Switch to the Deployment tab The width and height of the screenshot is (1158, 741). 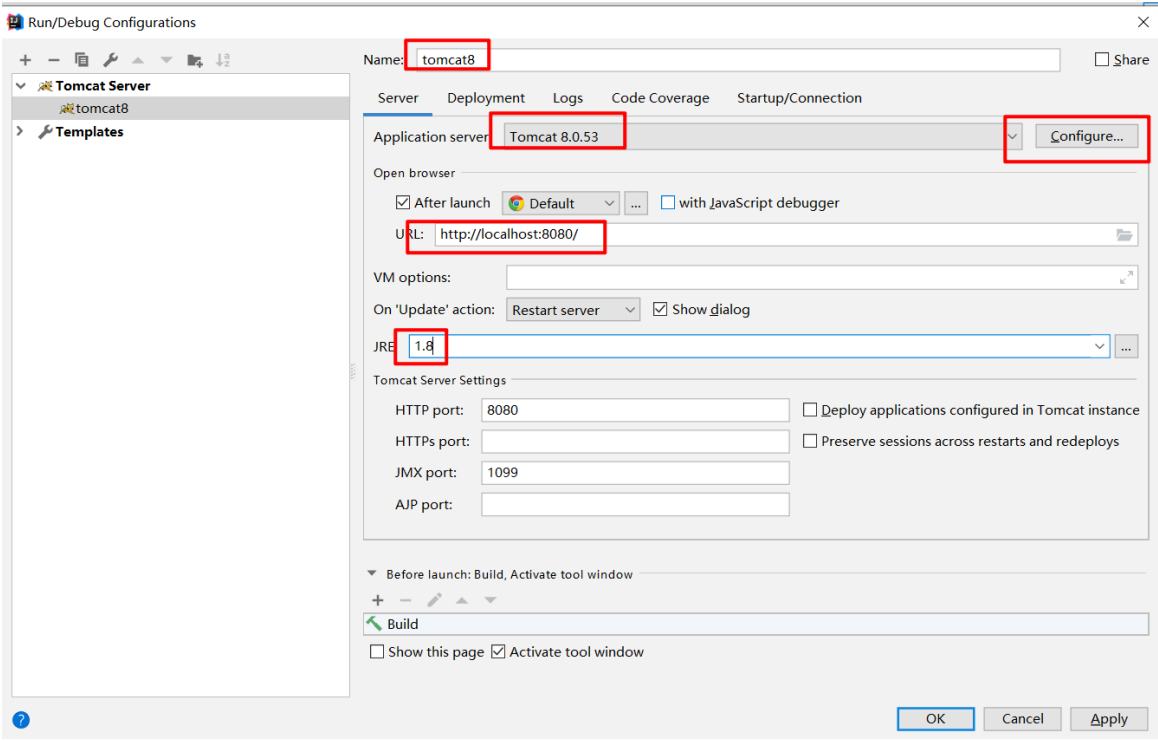click(486, 98)
